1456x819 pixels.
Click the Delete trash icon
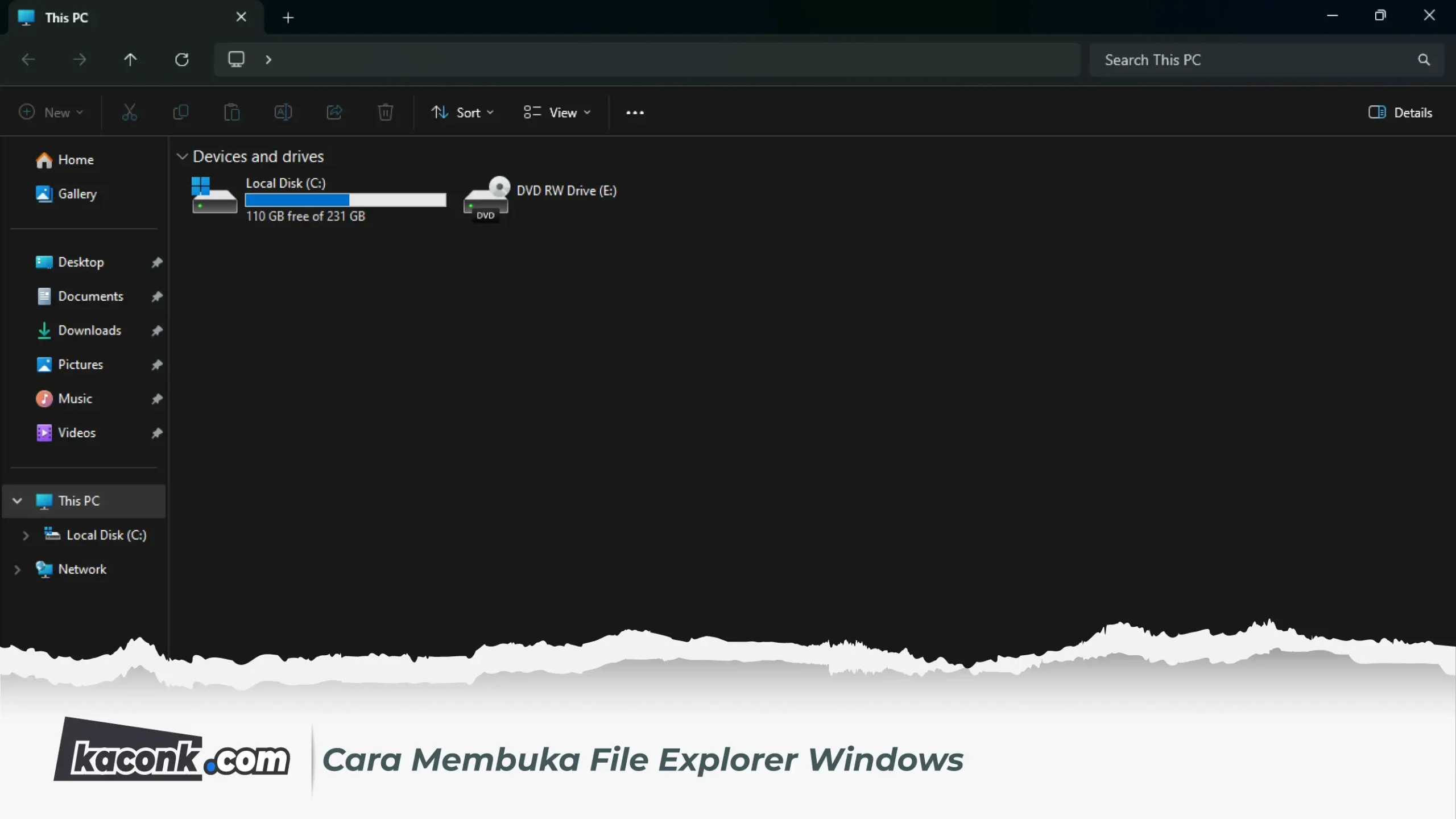(x=386, y=113)
